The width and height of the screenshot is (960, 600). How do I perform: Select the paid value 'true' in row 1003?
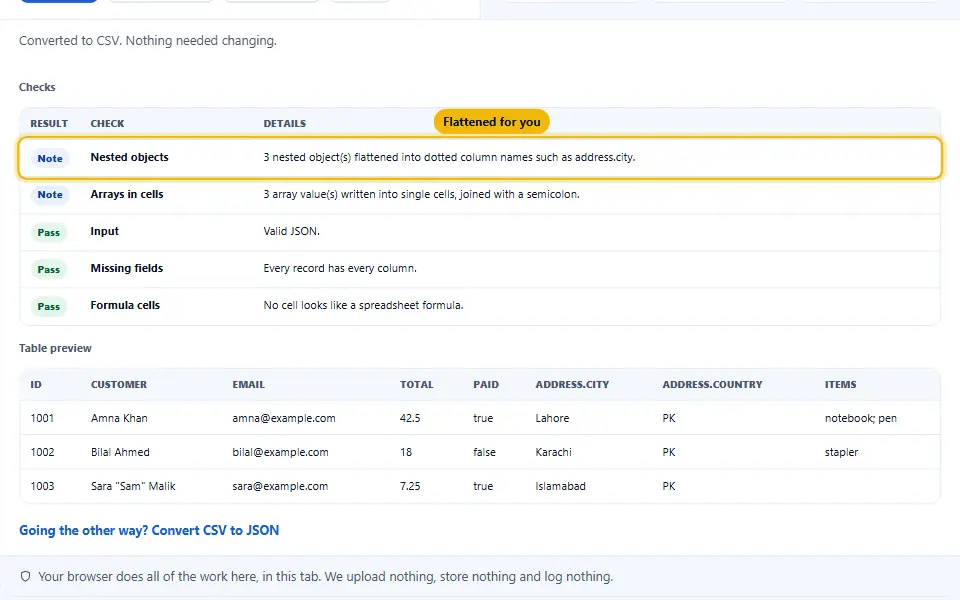point(482,486)
